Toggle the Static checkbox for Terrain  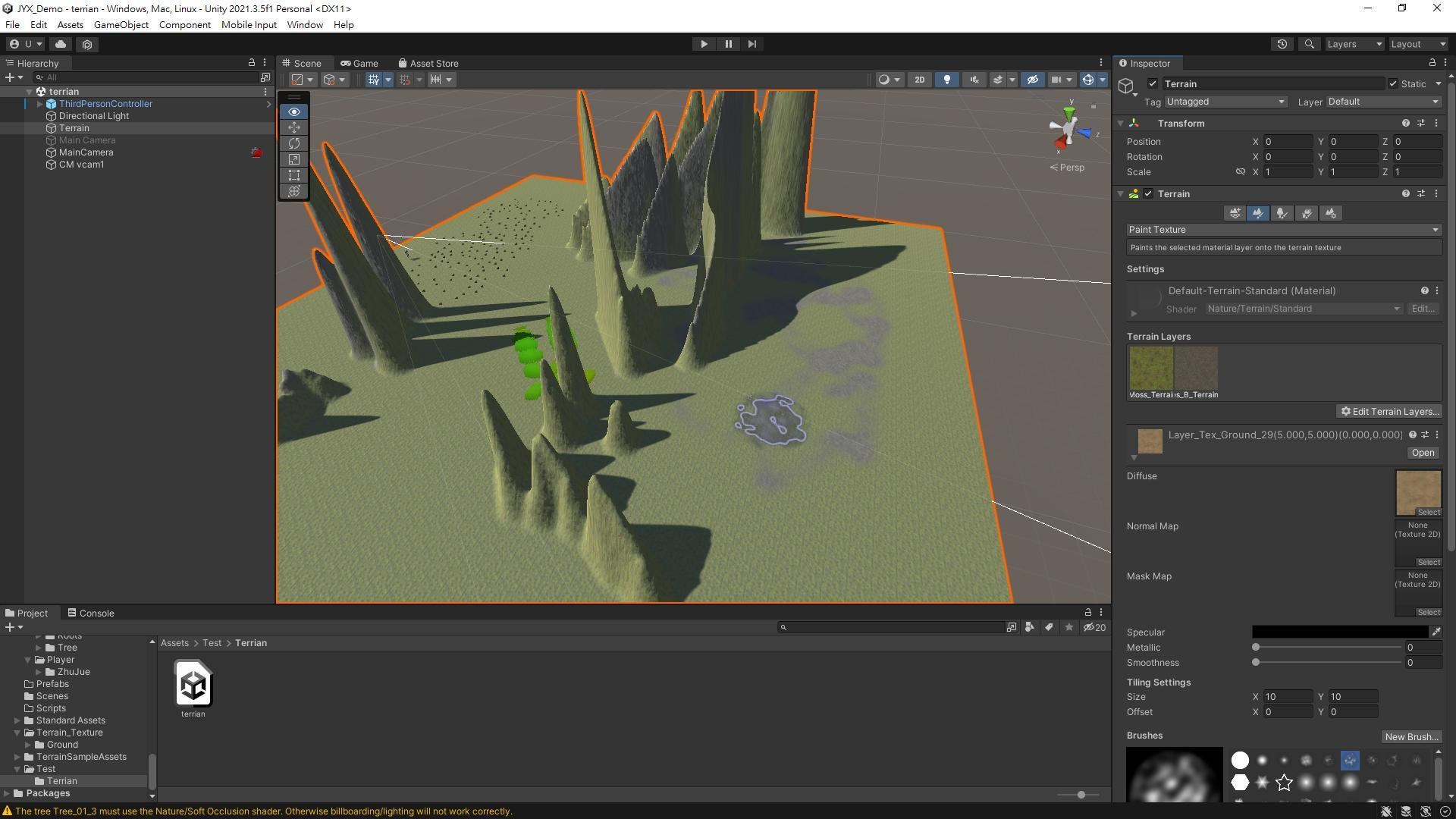pos(1394,83)
